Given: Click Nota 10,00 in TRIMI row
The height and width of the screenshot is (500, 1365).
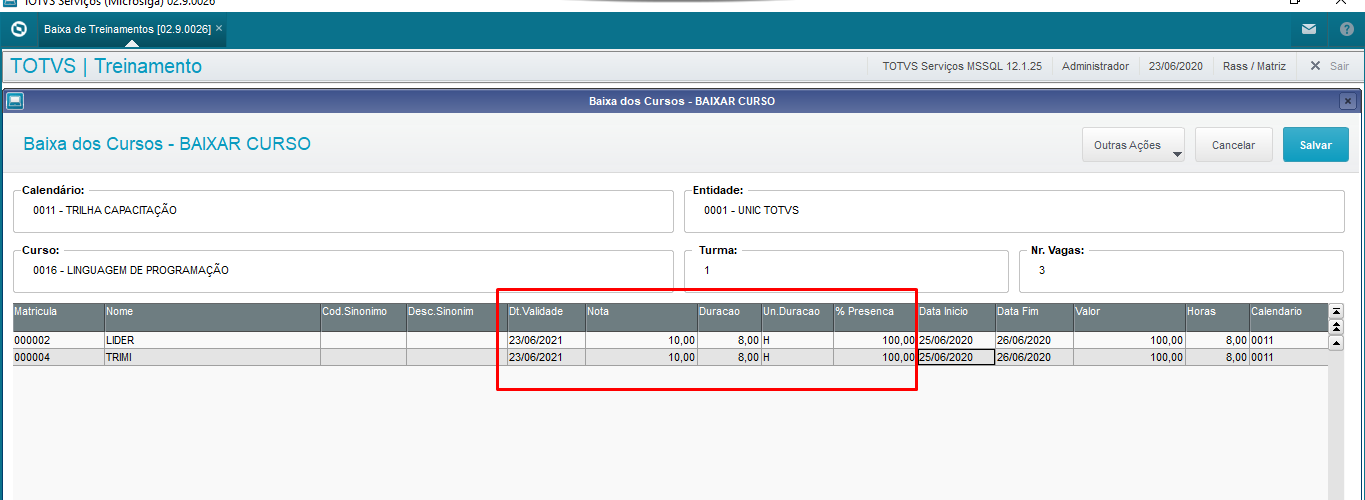Looking at the screenshot, I should point(641,357).
